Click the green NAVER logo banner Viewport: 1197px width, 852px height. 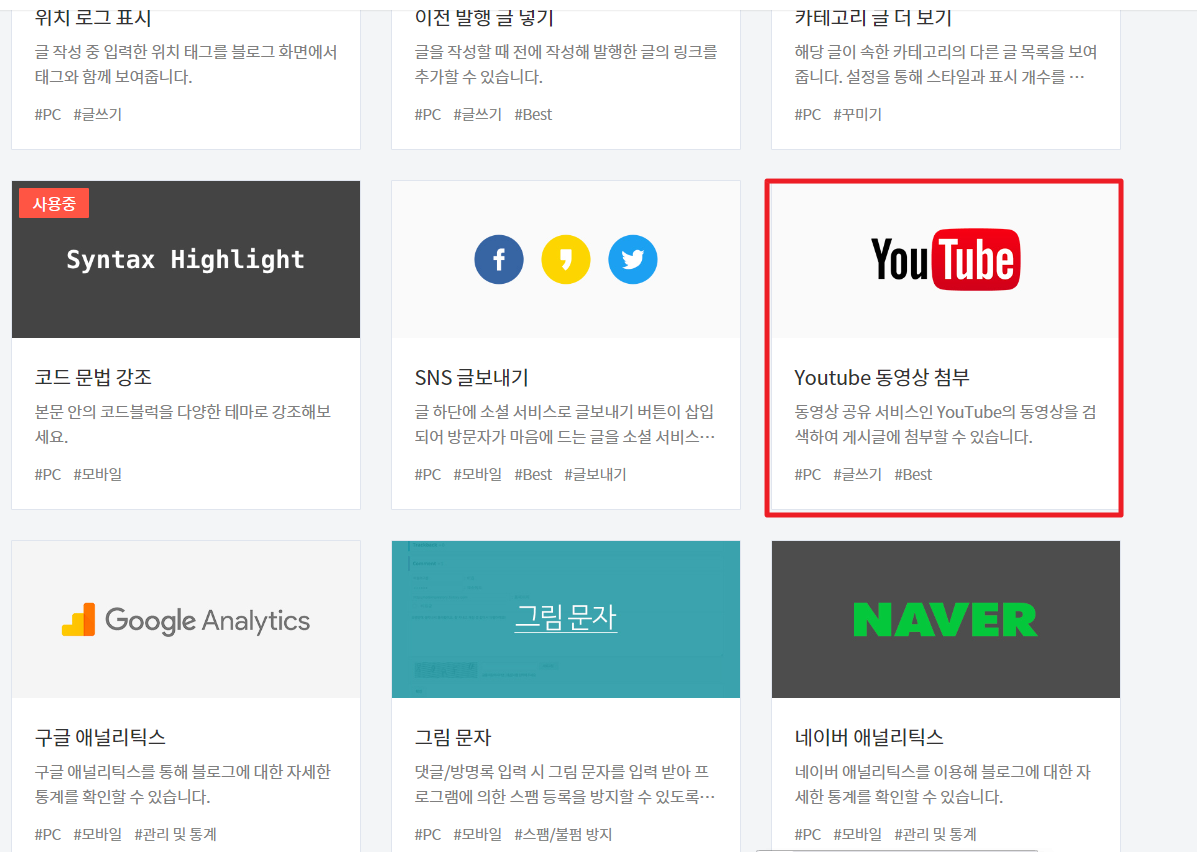[x=946, y=620]
